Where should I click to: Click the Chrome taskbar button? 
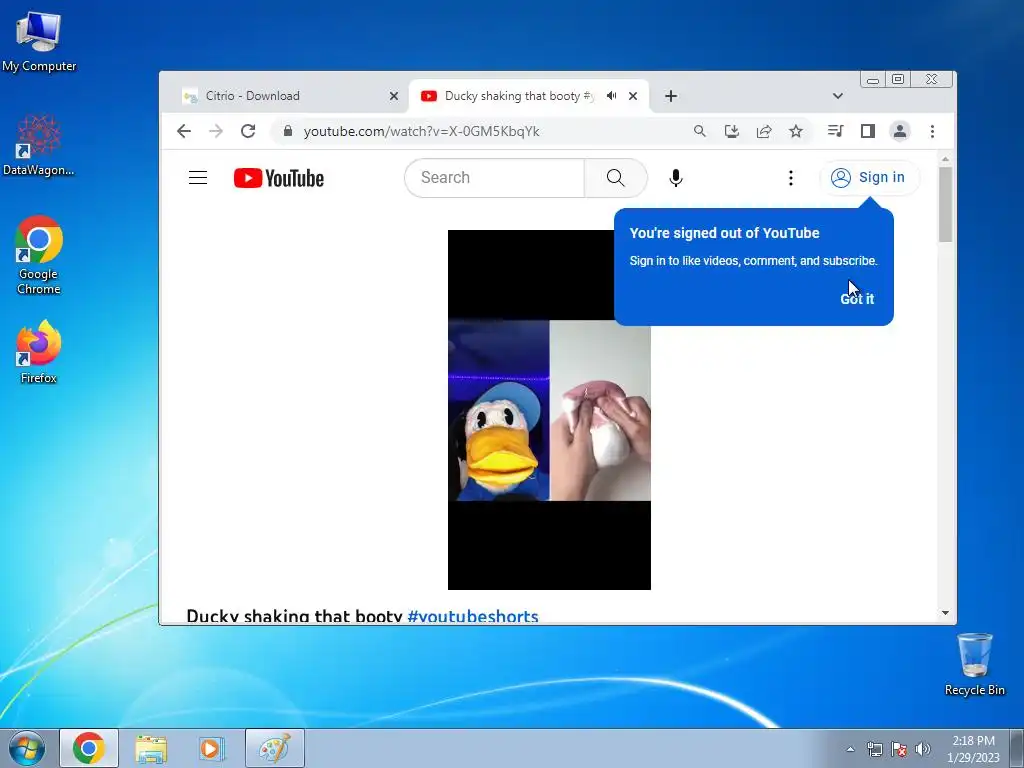(89, 748)
